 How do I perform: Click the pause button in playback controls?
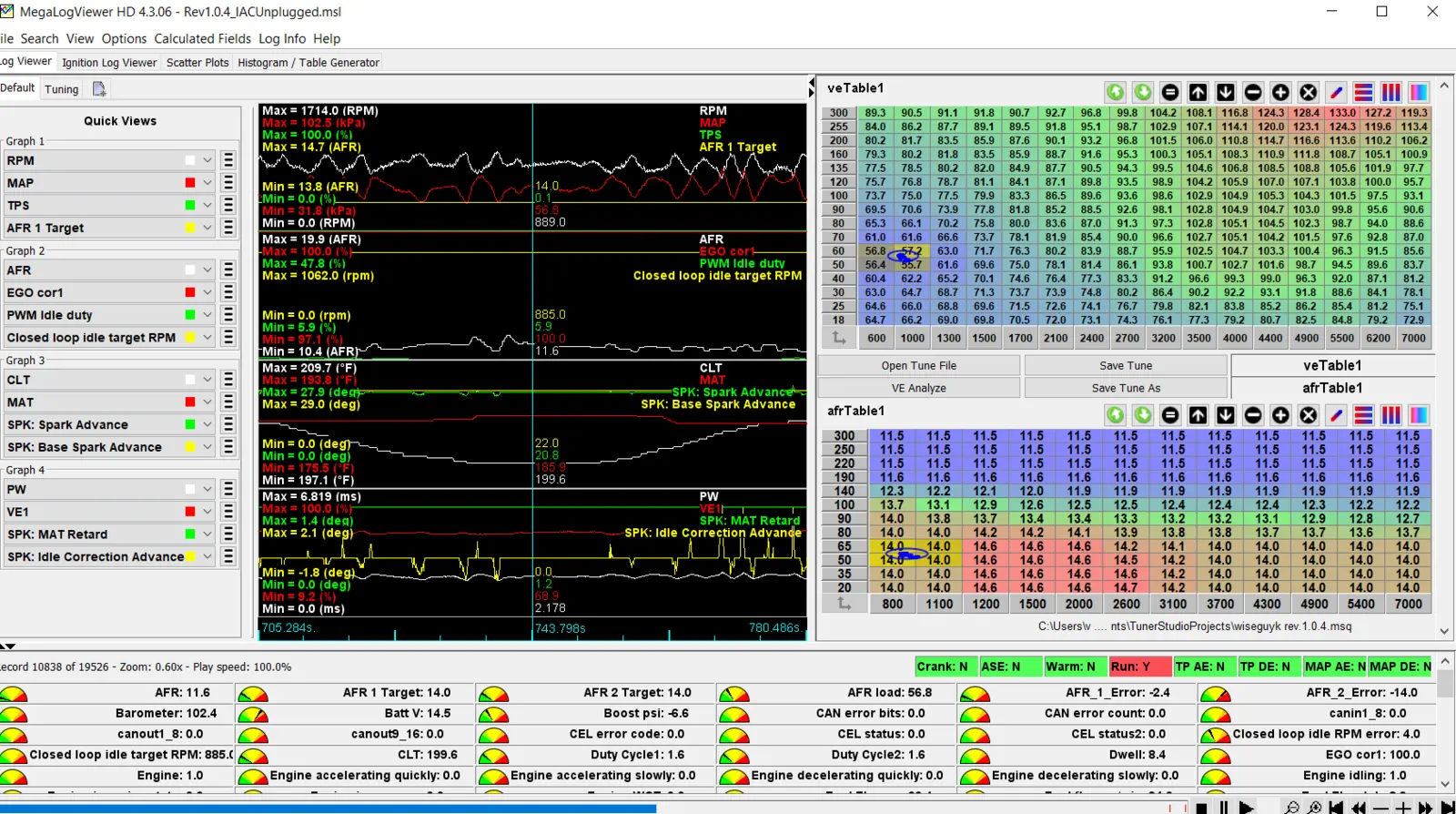[1224, 808]
